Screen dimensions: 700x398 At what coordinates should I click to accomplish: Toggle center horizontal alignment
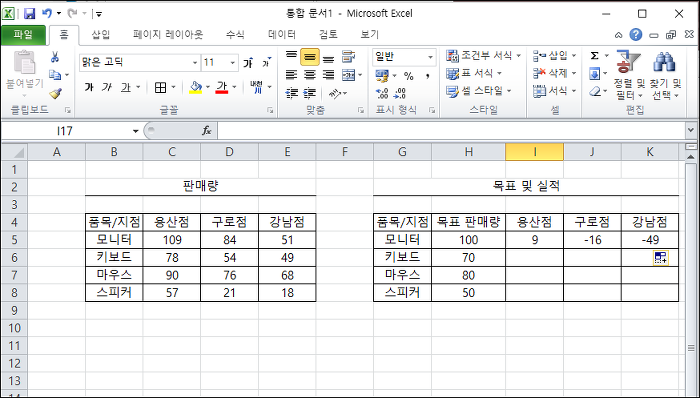pos(310,75)
